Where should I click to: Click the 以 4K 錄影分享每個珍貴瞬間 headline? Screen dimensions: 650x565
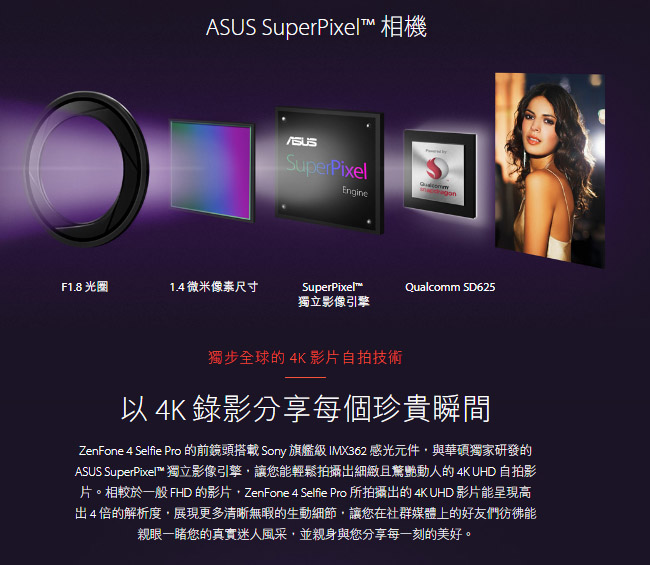pyautogui.click(x=306, y=409)
